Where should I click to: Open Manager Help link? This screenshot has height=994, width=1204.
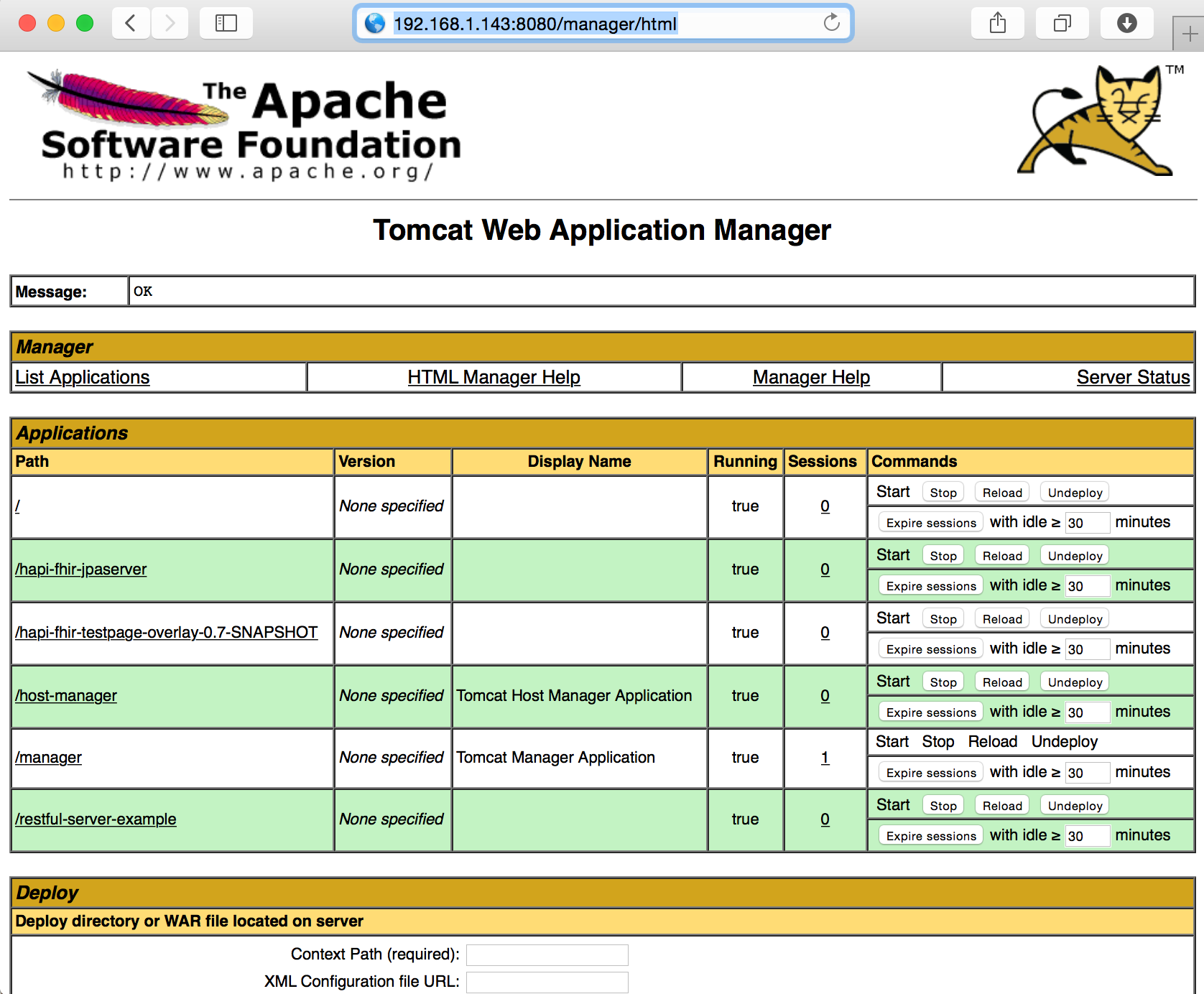pyautogui.click(x=812, y=377)
